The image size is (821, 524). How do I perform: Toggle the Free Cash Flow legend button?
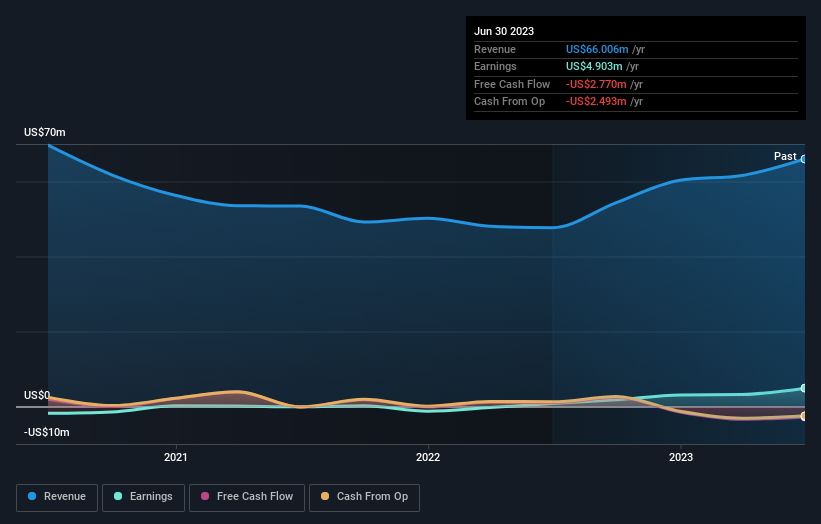(247, 497)
